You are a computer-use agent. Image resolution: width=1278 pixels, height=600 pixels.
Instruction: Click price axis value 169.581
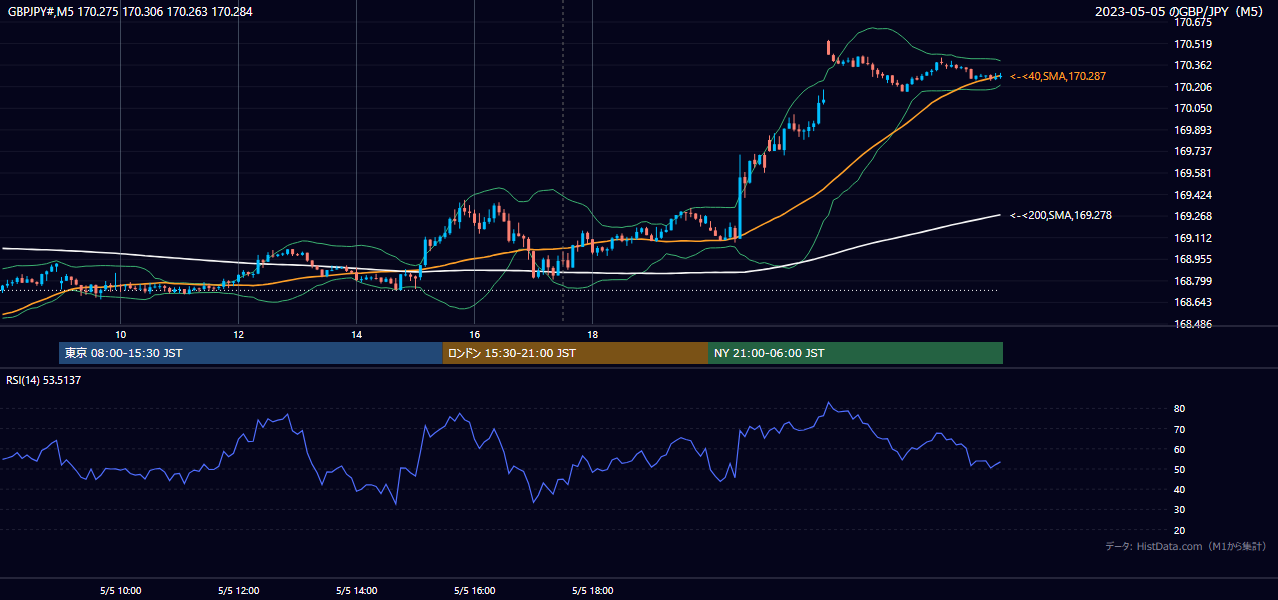tap(1193, 173)
